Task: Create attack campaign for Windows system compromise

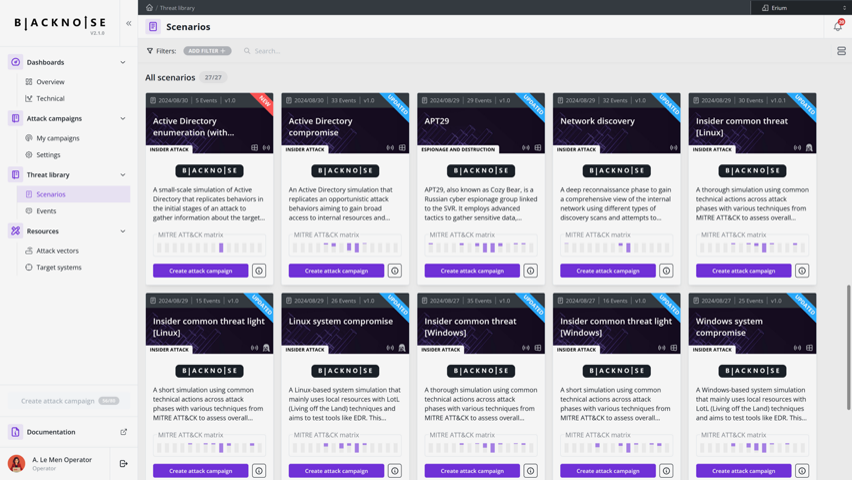Action: pos(744,471)
